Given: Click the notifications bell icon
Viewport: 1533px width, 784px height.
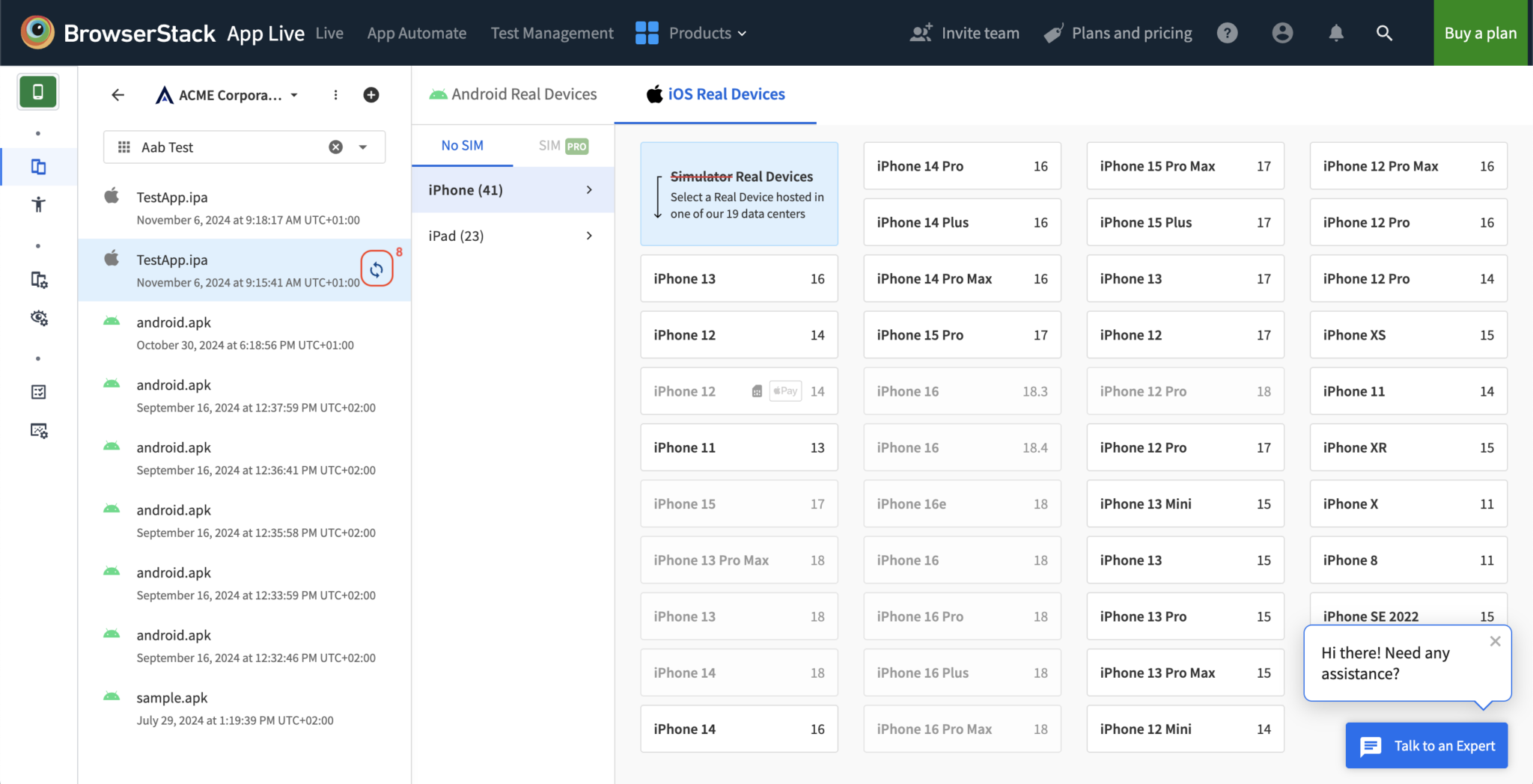Looking at the screenshot, I should point(1336,32).
